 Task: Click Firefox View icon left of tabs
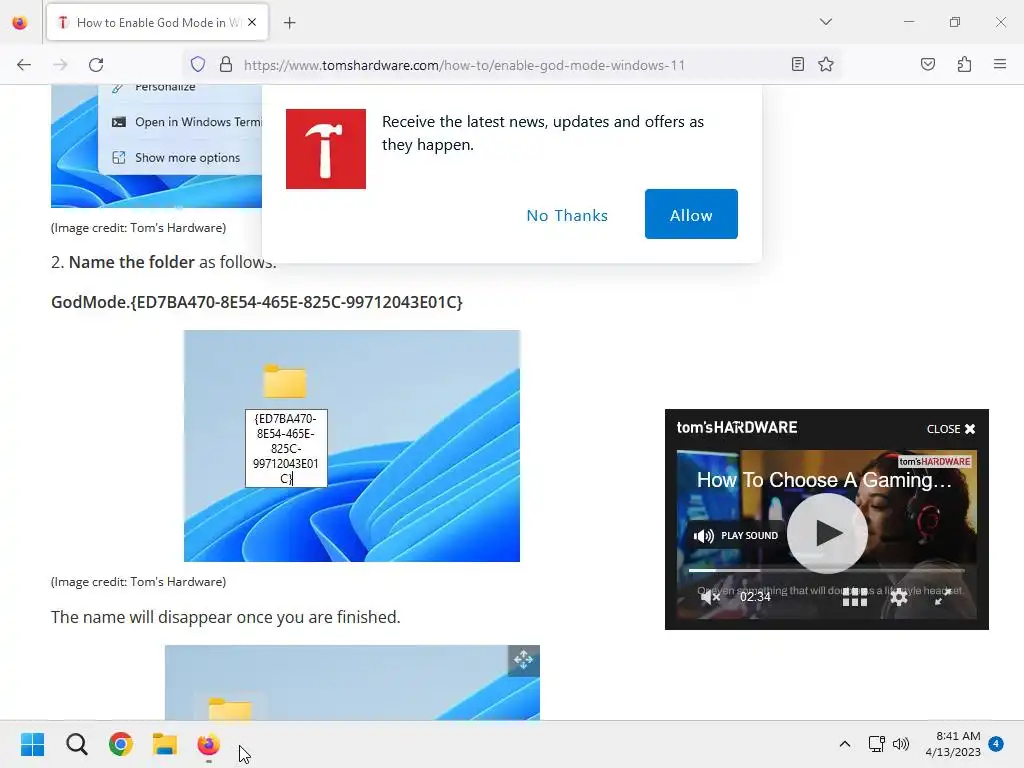pyautogui.click(x=20, y=23)
